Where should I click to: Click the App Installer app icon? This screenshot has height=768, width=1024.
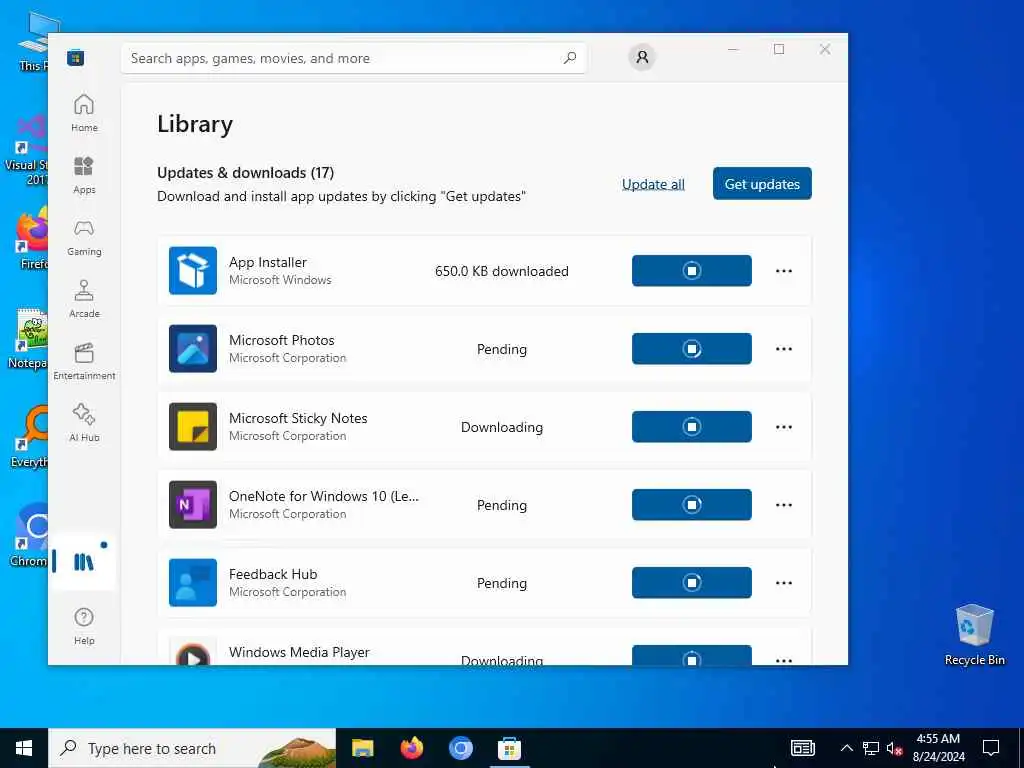click(193, 270)
